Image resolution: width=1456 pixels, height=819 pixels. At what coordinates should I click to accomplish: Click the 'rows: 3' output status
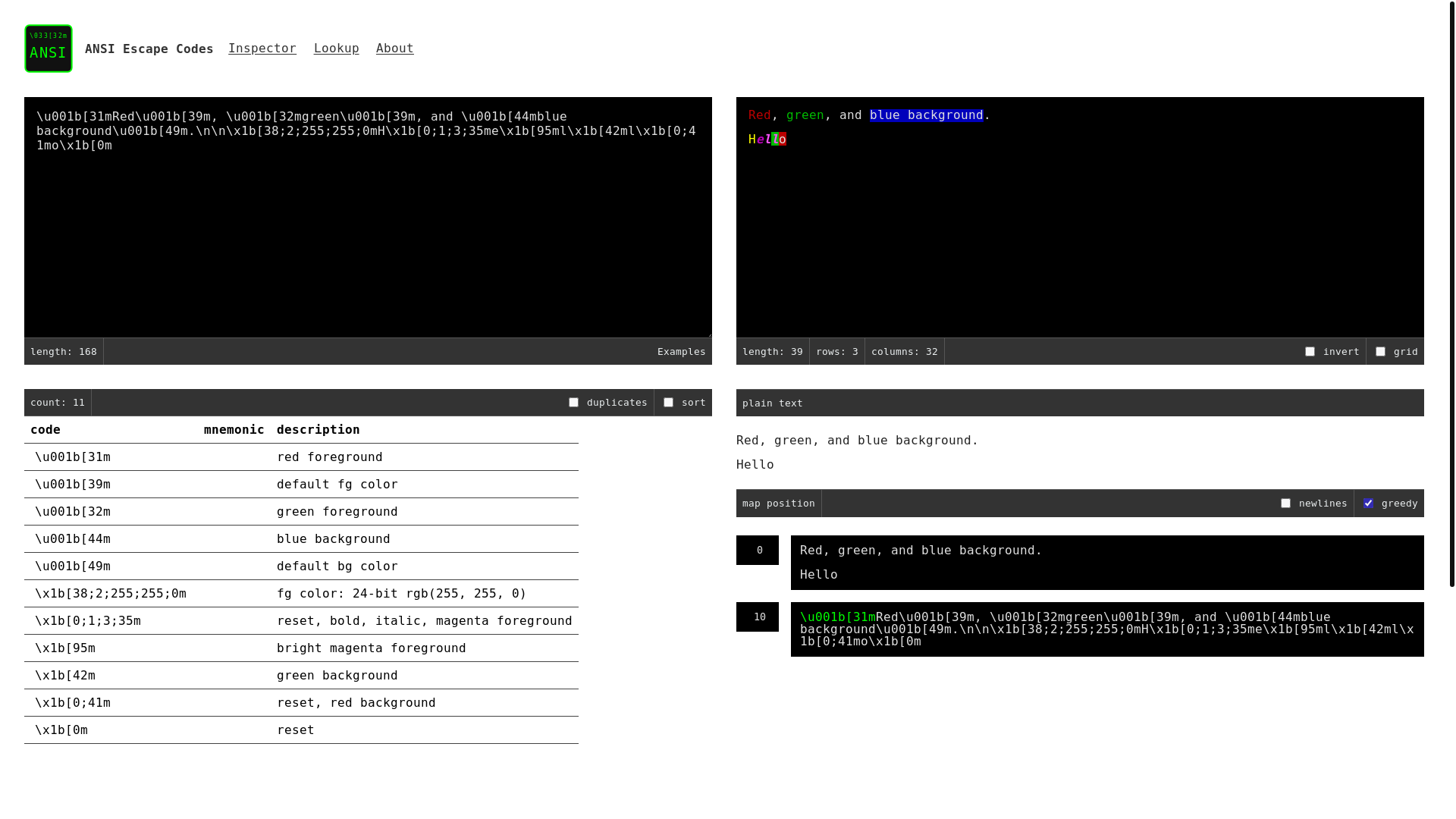837,352
